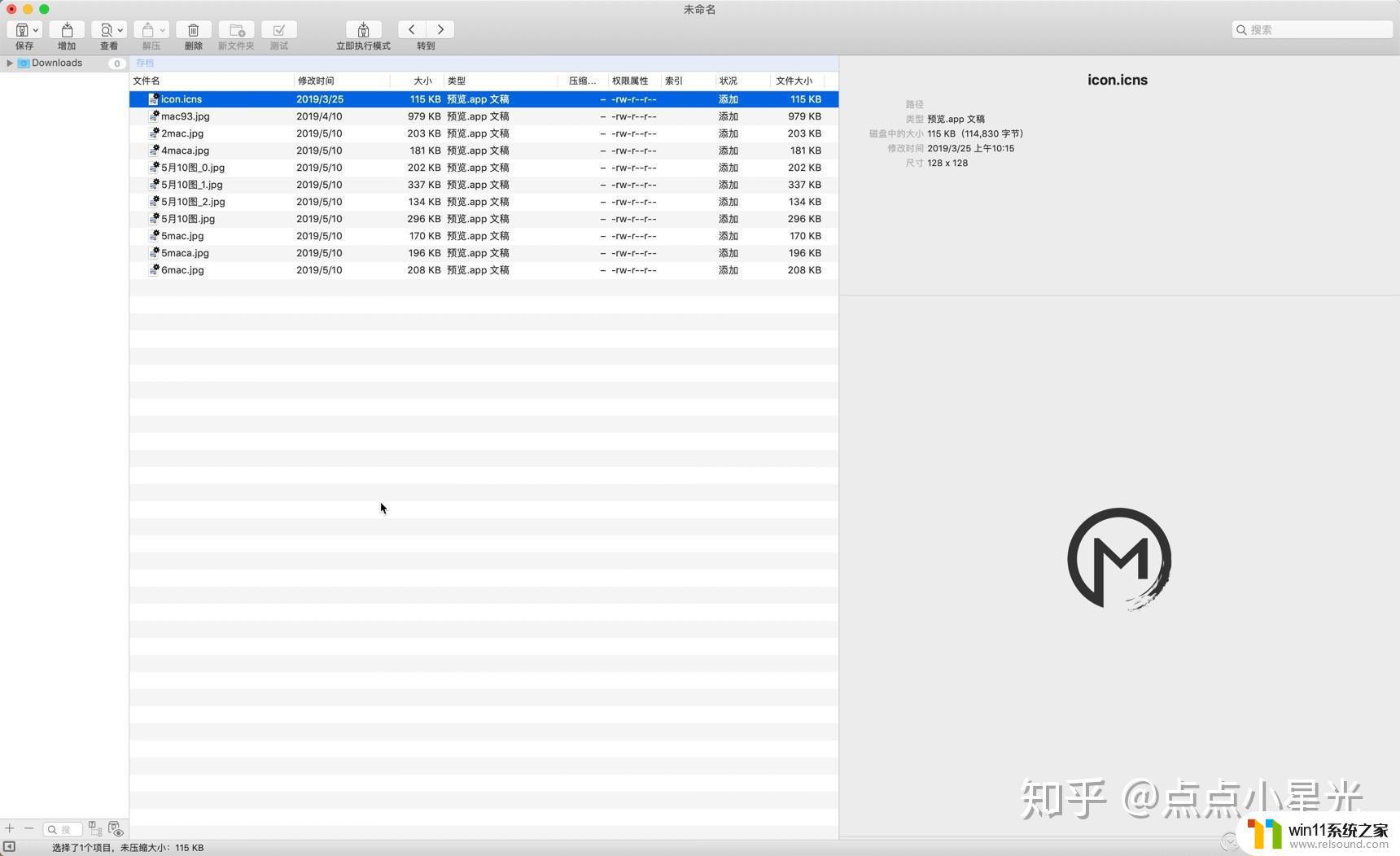Click the 测试 (Test) checkmark icon

(x=279, y=30)
